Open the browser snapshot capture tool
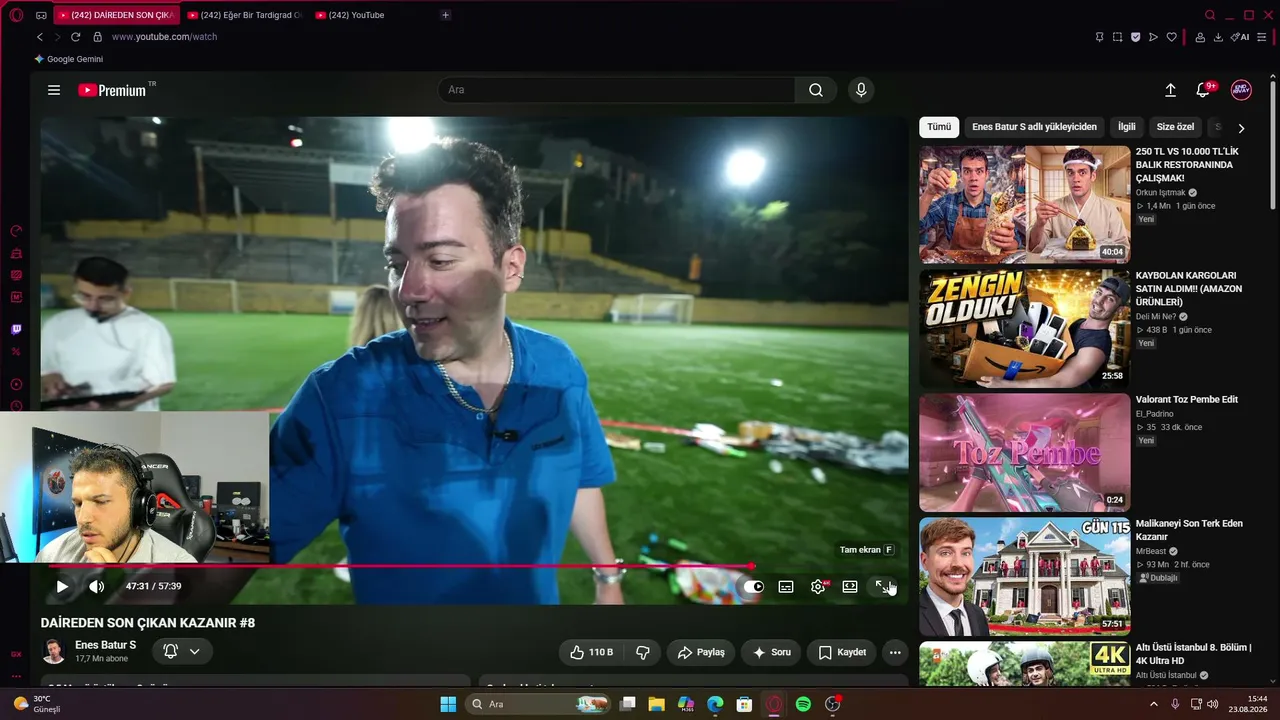1280x720 pixels. 1117,37
